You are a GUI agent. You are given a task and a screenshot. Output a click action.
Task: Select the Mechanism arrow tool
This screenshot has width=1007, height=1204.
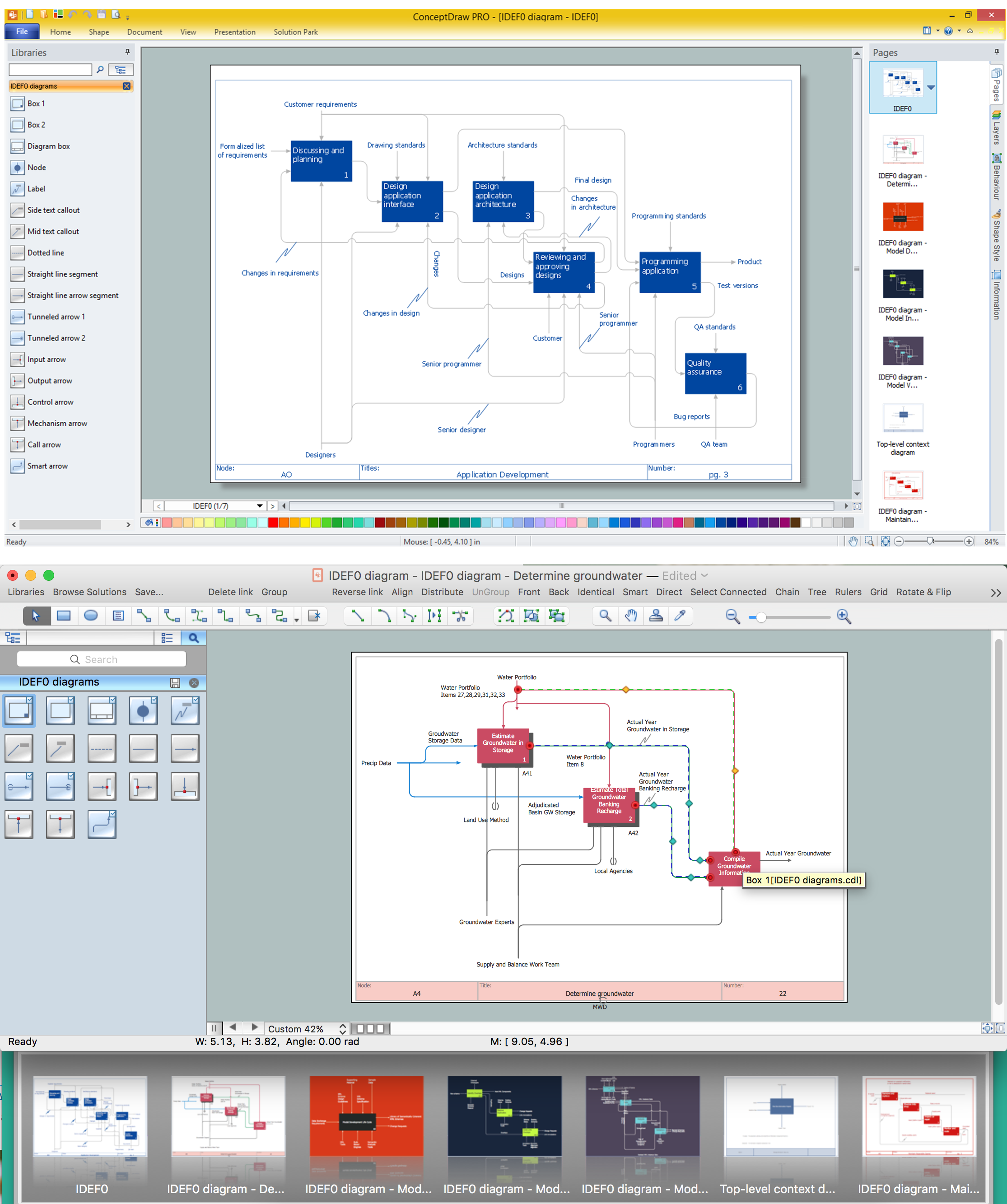point(58,422)
